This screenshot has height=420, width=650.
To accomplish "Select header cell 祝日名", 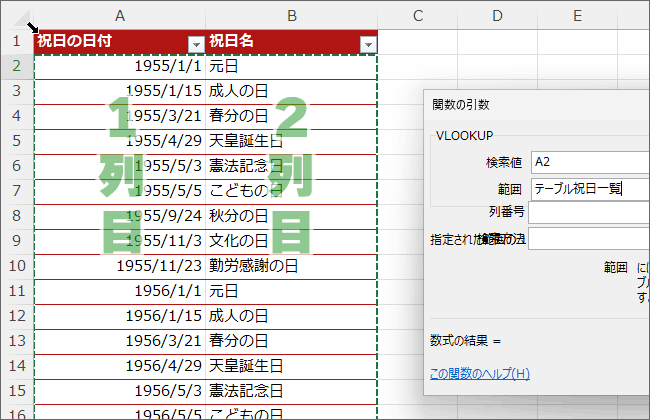I will [x=291, y=41].
